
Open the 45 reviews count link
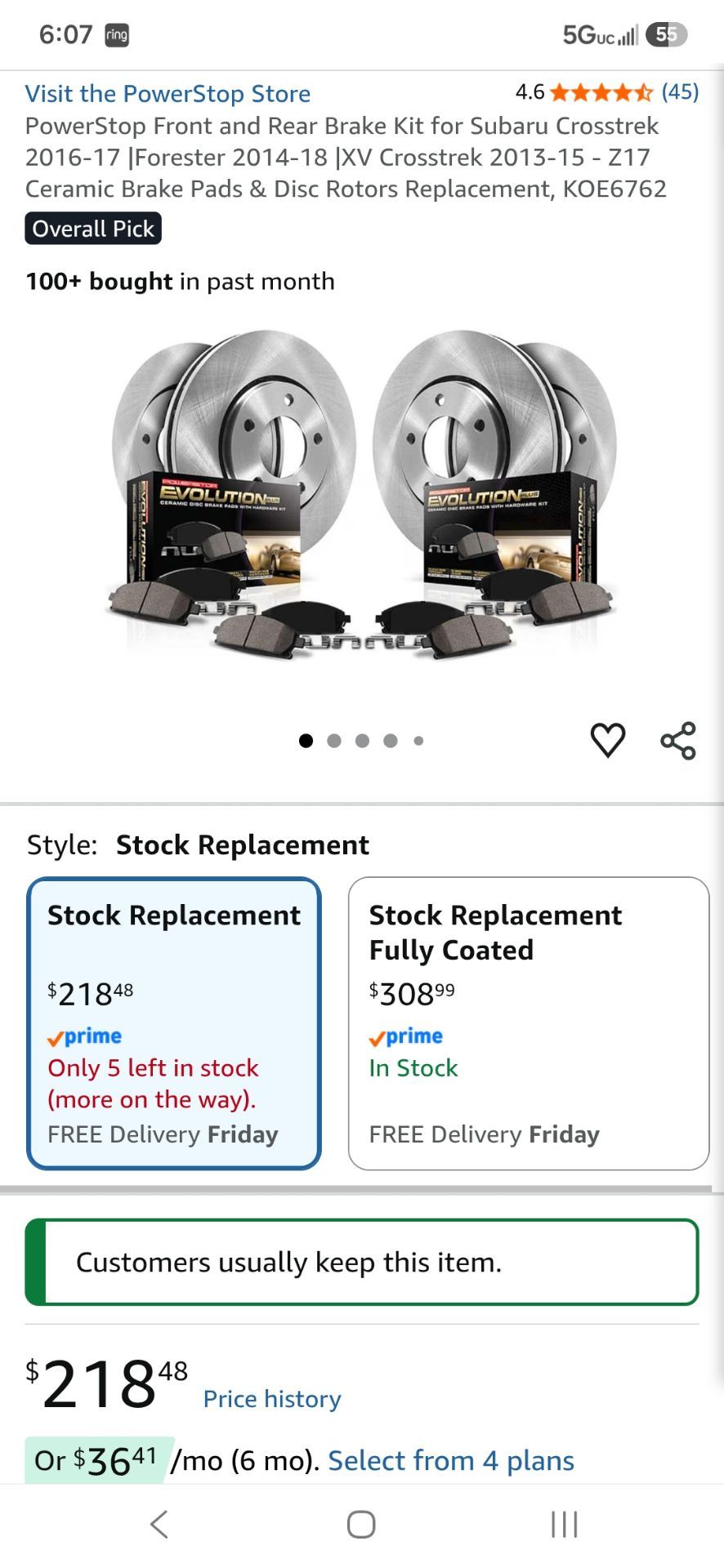point(680,92)
